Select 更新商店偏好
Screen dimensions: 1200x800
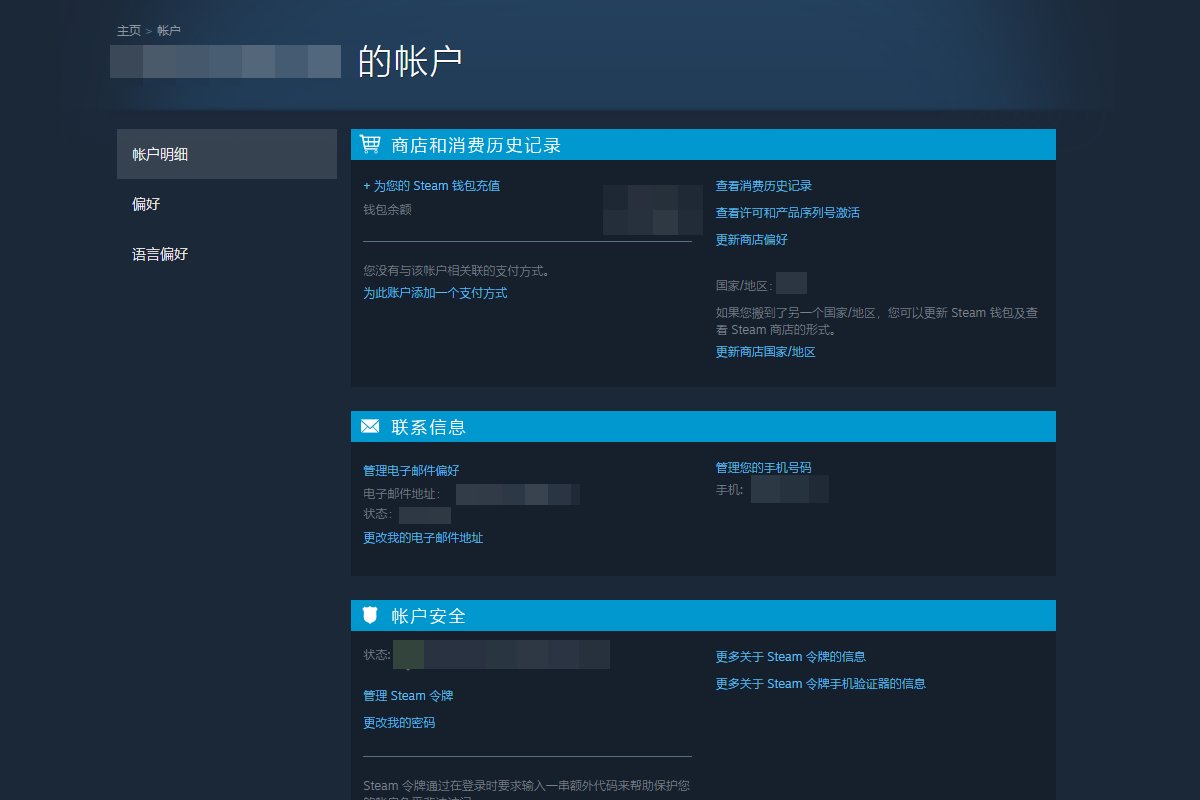(749, 240)
